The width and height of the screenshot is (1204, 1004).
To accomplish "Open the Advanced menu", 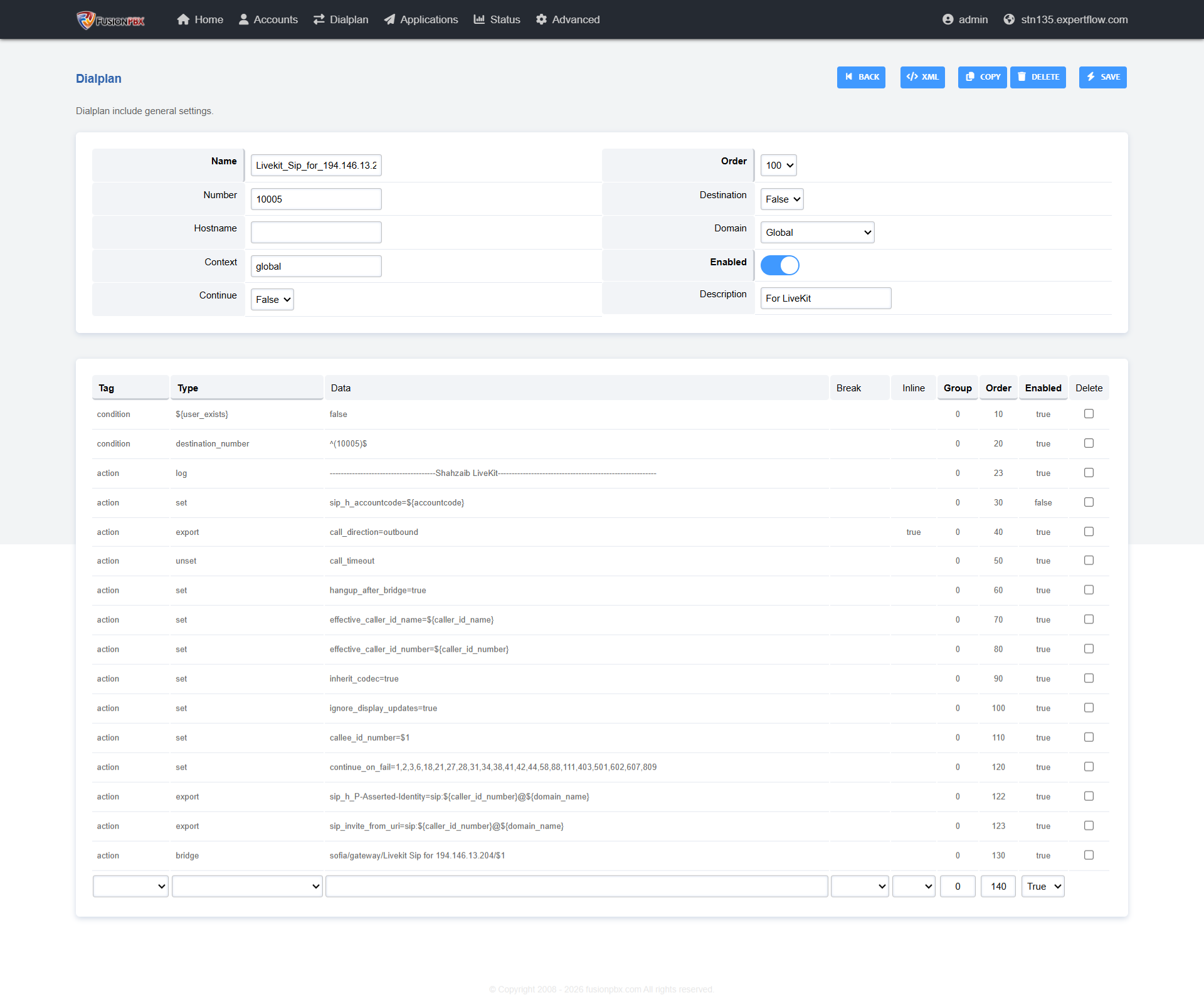I will [x=568, y=19].
